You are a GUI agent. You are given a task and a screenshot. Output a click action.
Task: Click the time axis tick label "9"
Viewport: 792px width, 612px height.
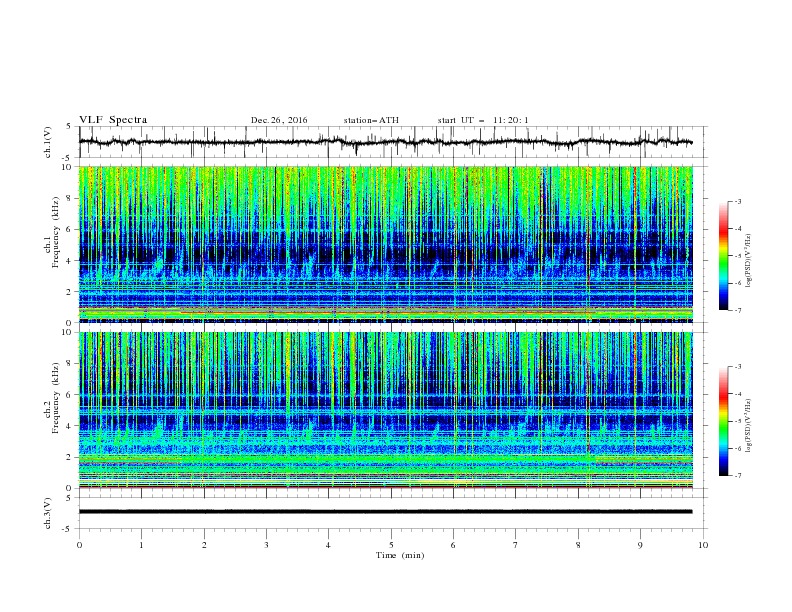point(640,545)
